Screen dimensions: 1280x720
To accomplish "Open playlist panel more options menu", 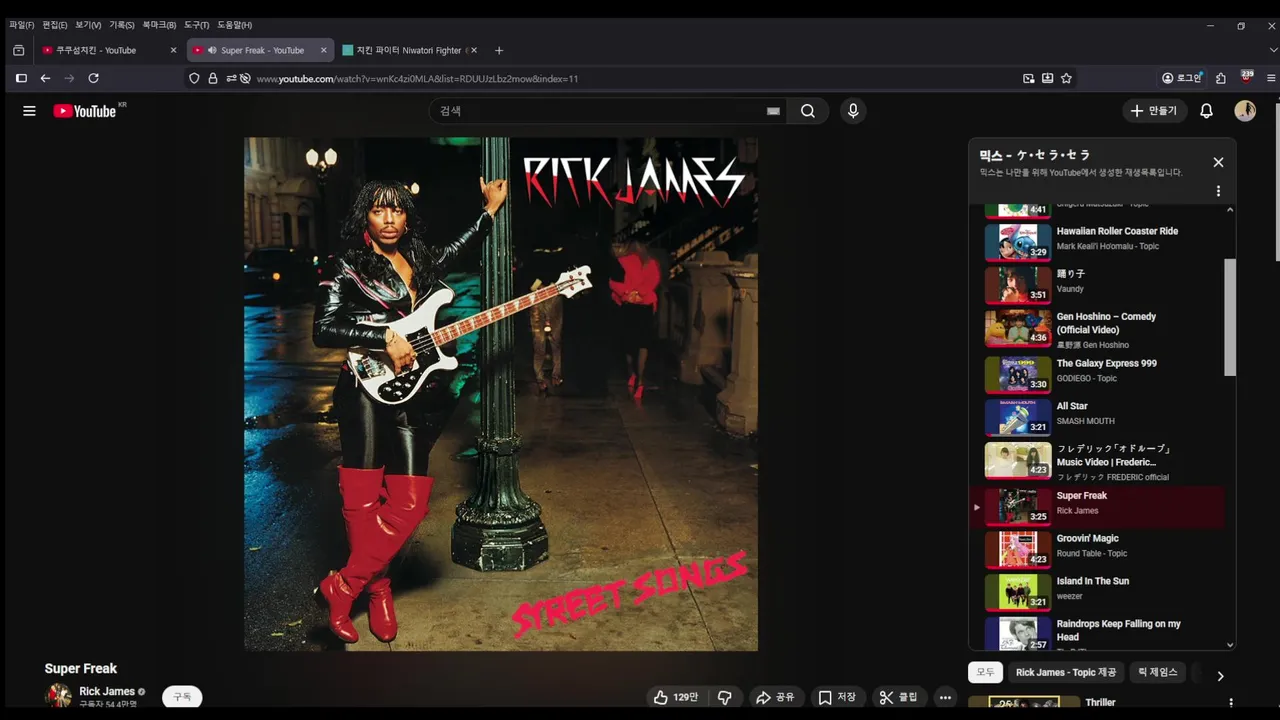I will pyautogui.click(x=1218, y=191).
